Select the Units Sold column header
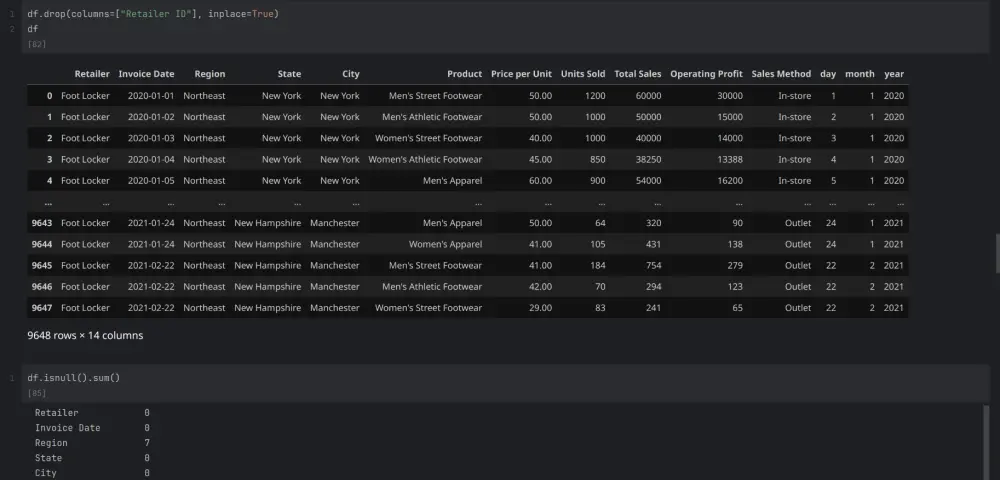 [583, 74]
